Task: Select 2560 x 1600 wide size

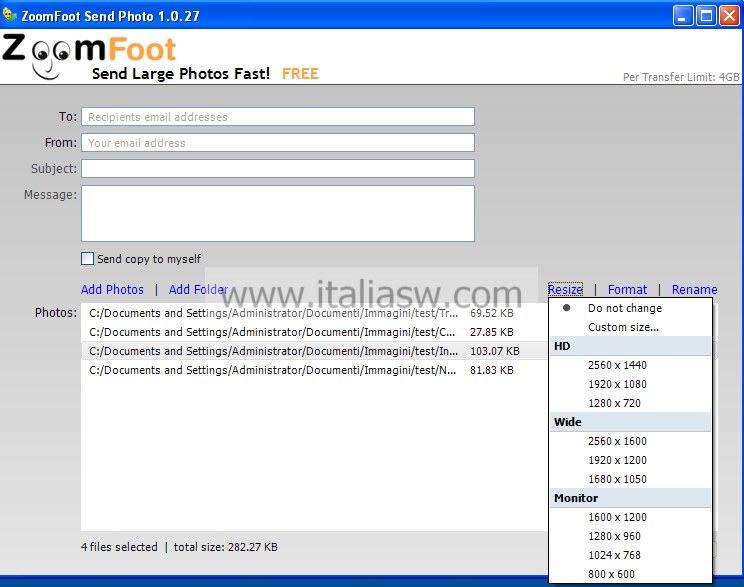Action: pyautogui.click(x=631, y=441)
